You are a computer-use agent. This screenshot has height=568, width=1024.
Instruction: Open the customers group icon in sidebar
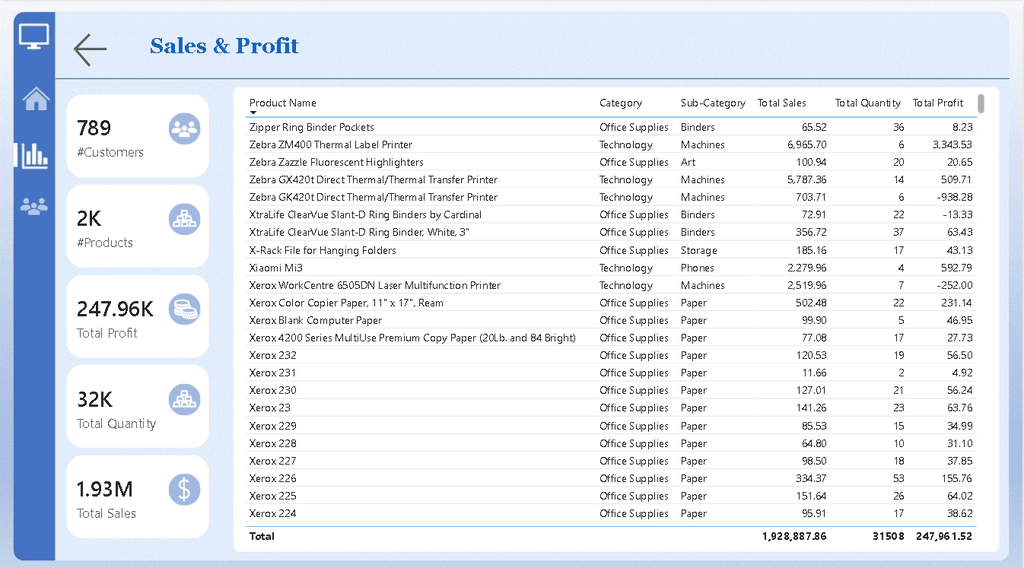(35, 207)
